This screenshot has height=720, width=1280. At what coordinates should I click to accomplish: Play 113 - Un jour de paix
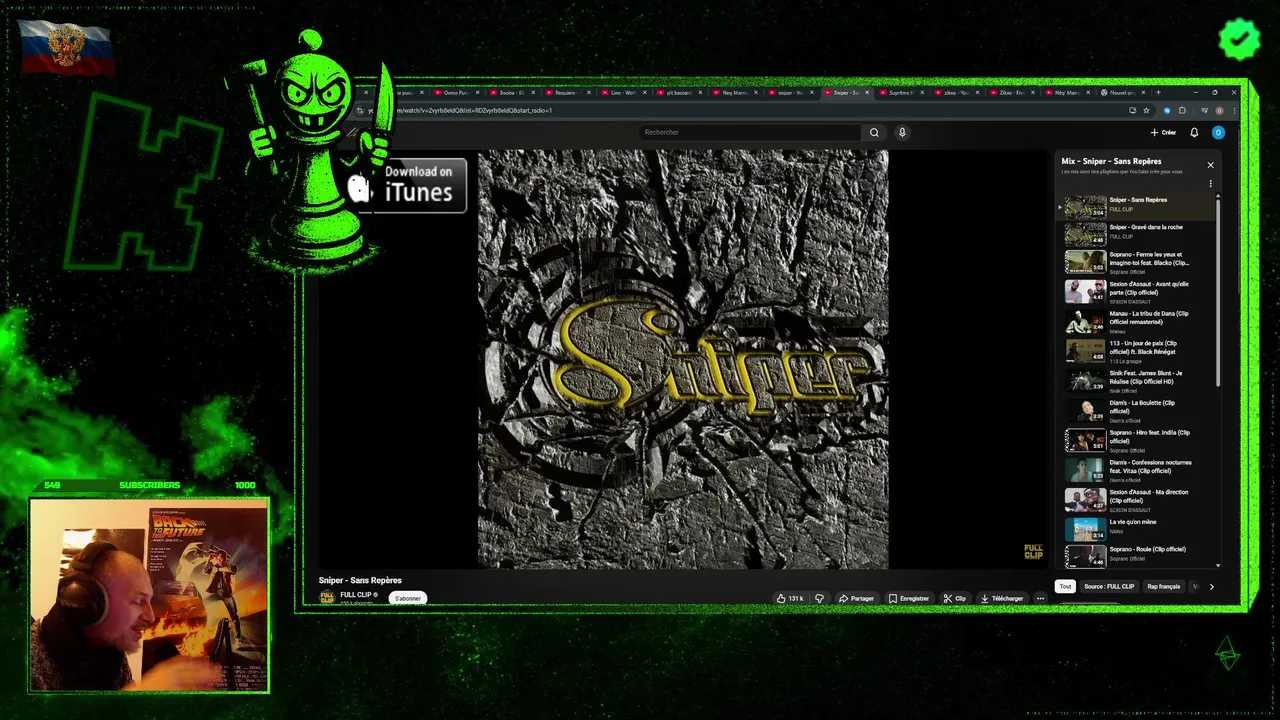[1138, 351]
